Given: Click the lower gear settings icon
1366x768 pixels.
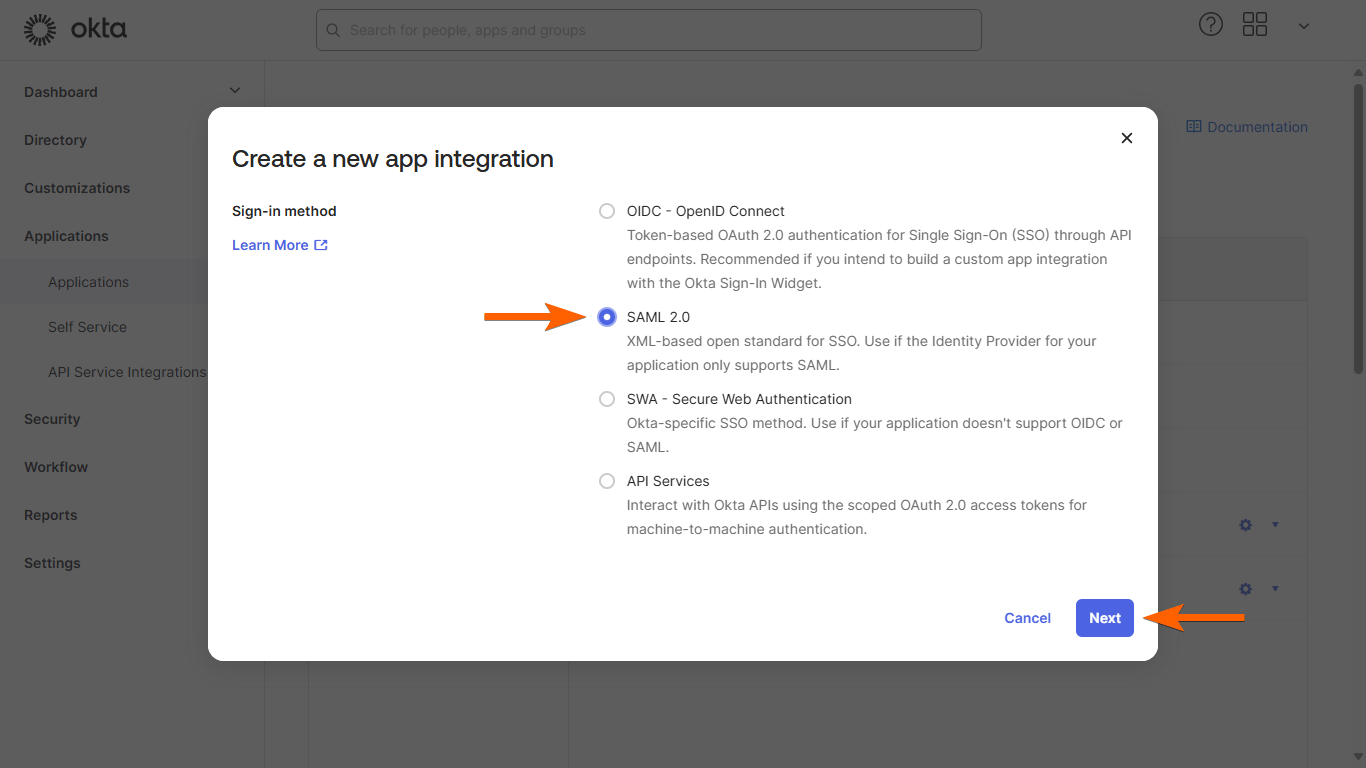Looking at the screenshot, I should [x=1246, y=589].
